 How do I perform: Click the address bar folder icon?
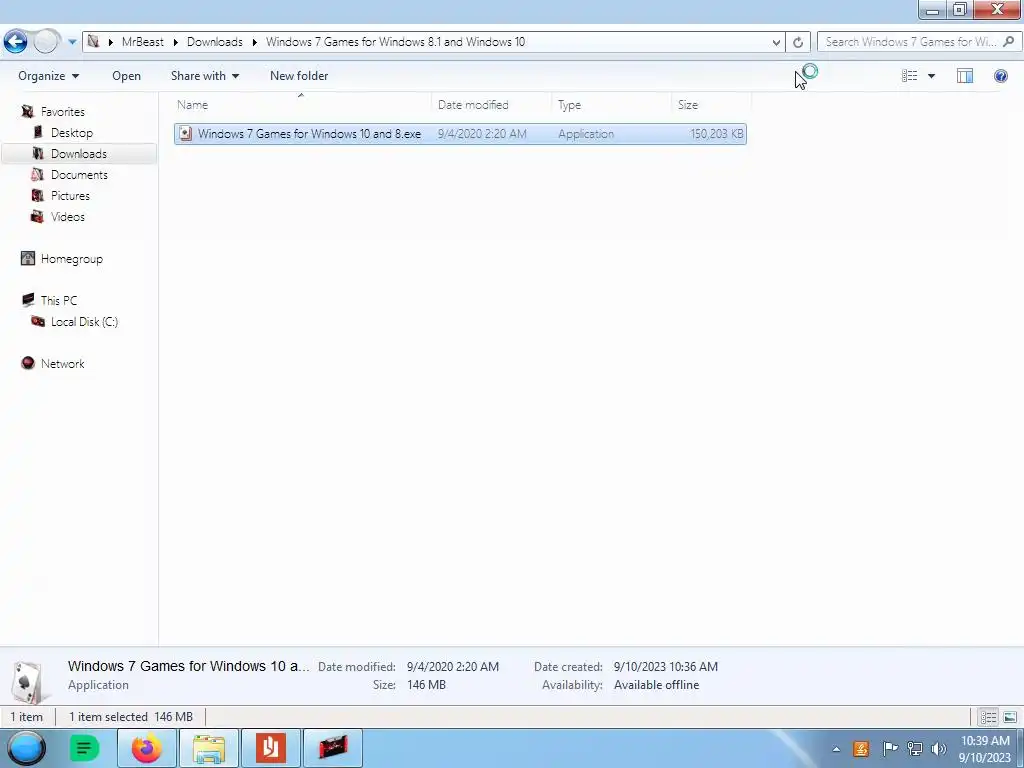point(93,42)
